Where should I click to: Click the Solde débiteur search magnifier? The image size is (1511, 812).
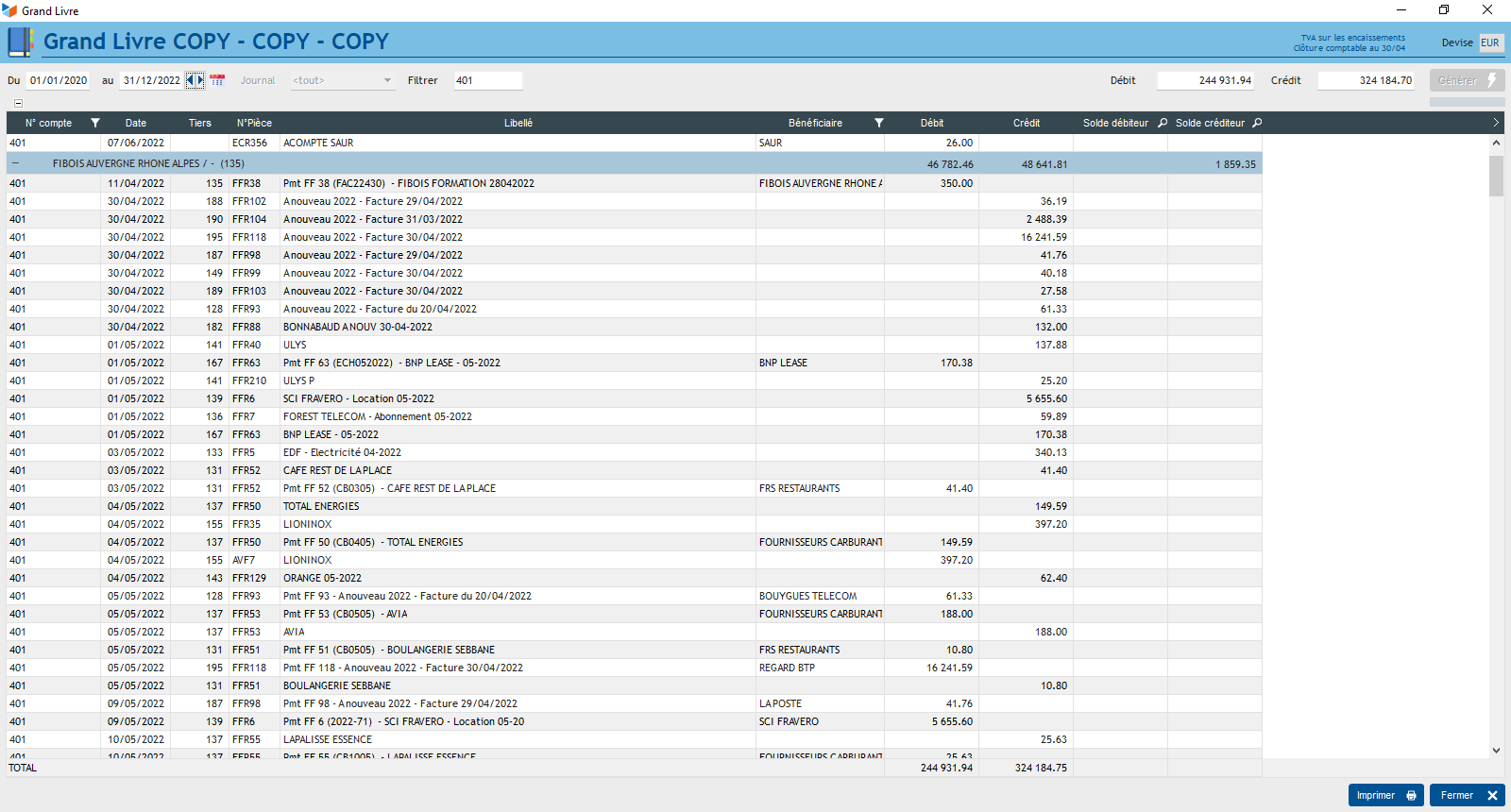coord(1163,123)
